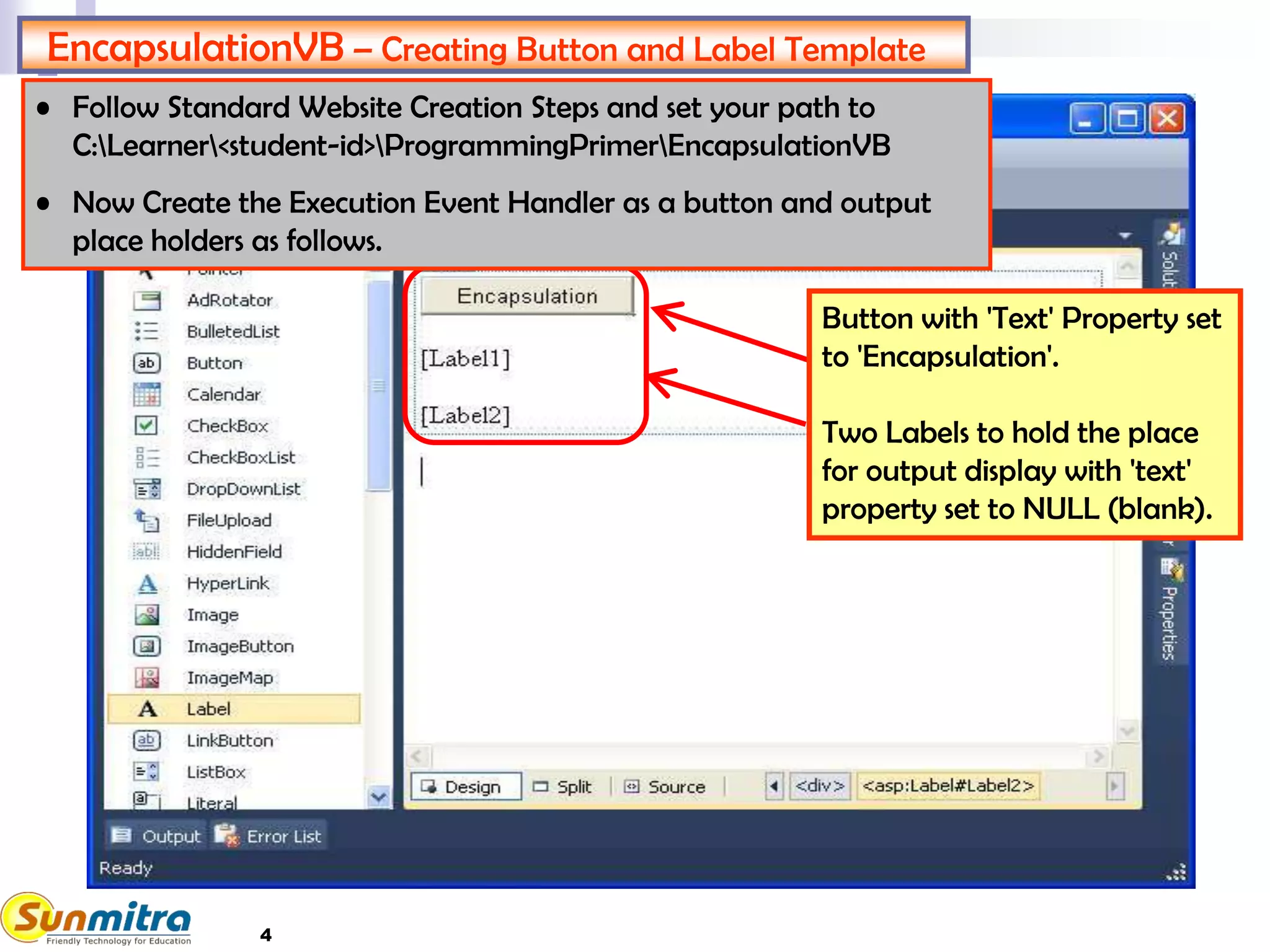Choose the HyperLink toolbox item
The width and height of the screenshot is (1270, 952).
228,583
